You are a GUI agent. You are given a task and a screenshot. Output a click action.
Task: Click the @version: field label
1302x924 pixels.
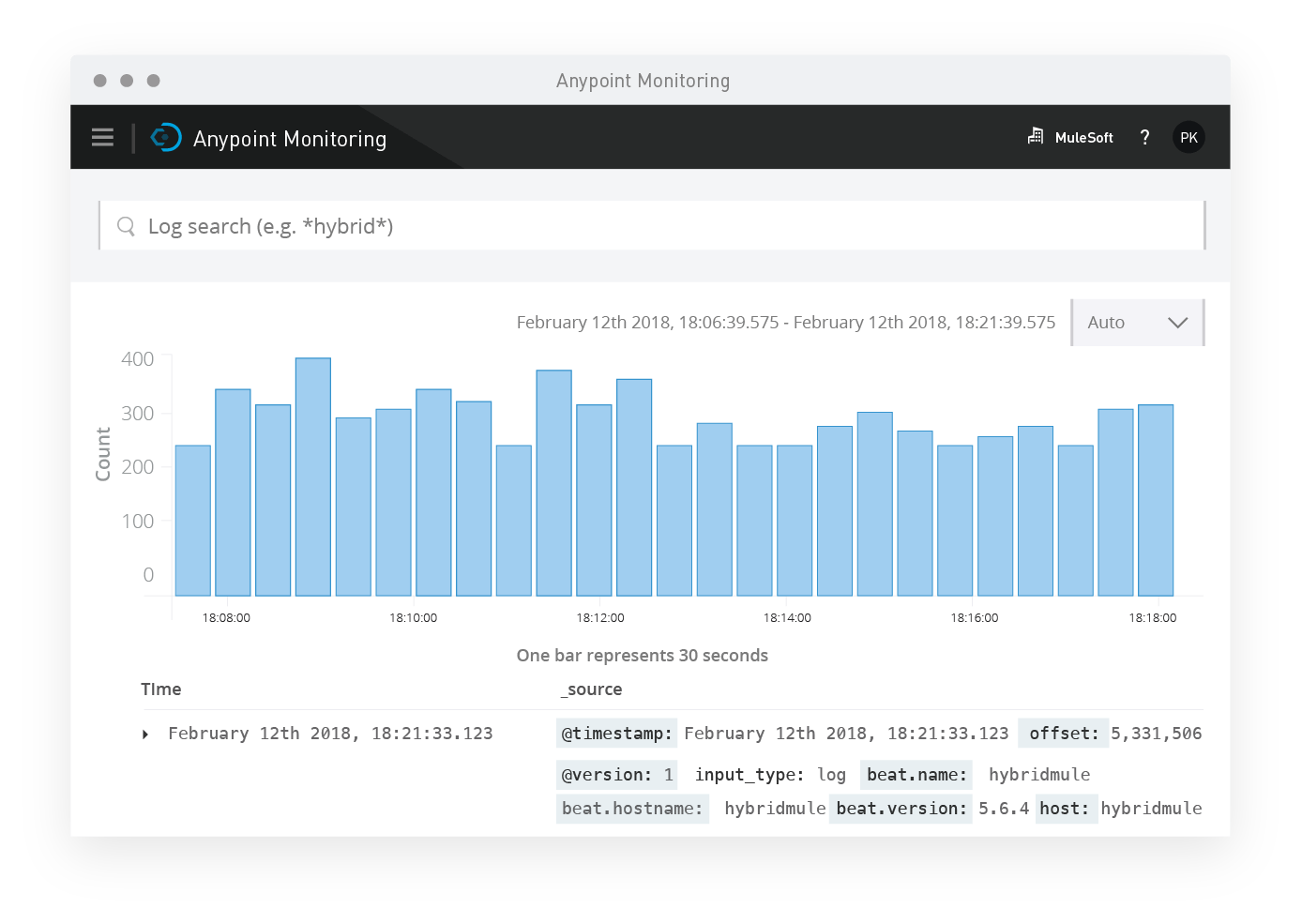(606, 775)
